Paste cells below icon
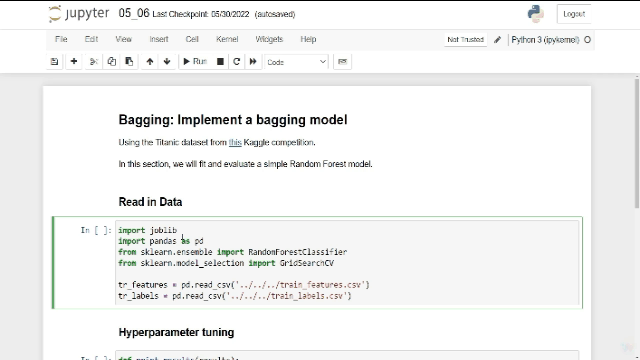640x360 pixels. (129, 62)
